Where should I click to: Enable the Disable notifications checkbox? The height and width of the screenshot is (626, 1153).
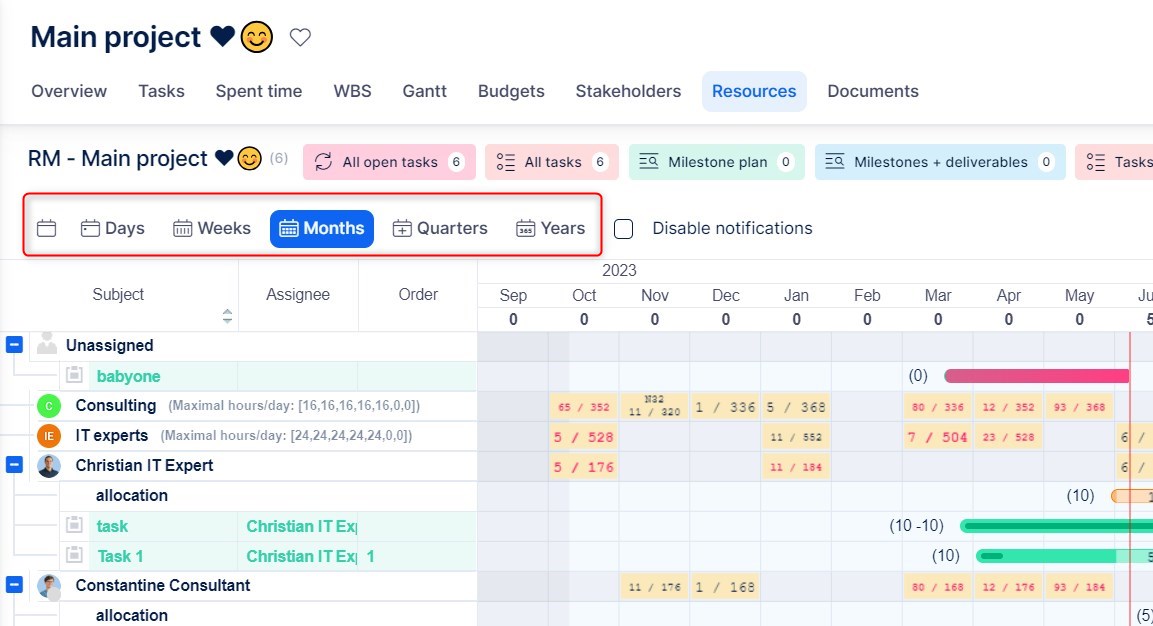point(624,229)
